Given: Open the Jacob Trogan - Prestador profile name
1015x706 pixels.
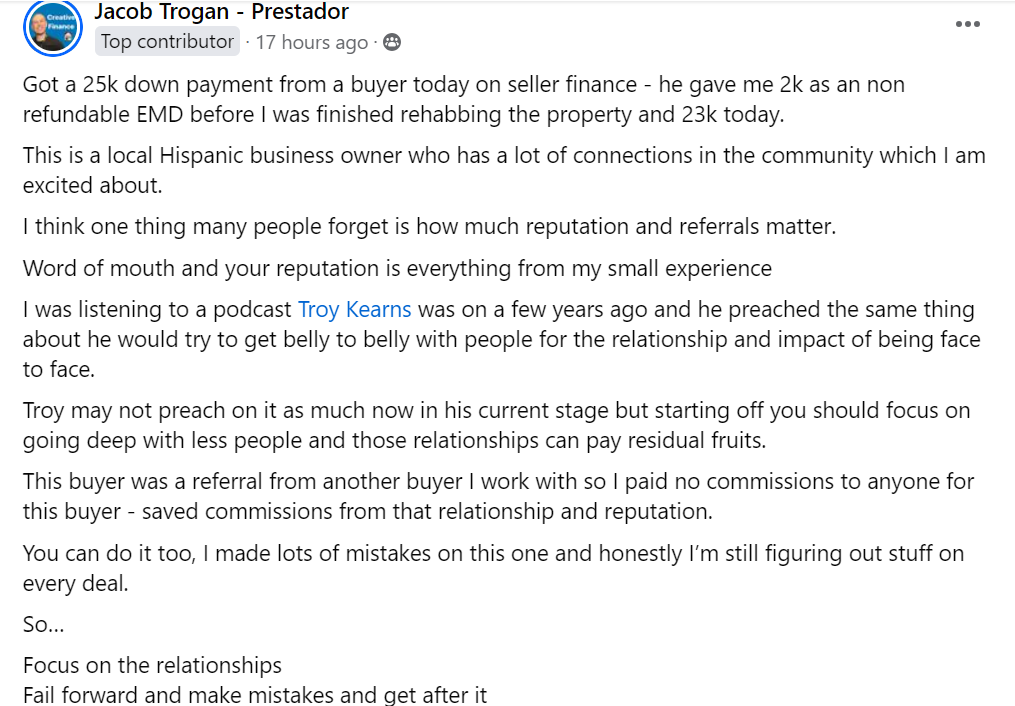Looking at the screenshot, I should pyautogui.click(x=221, y=11).
